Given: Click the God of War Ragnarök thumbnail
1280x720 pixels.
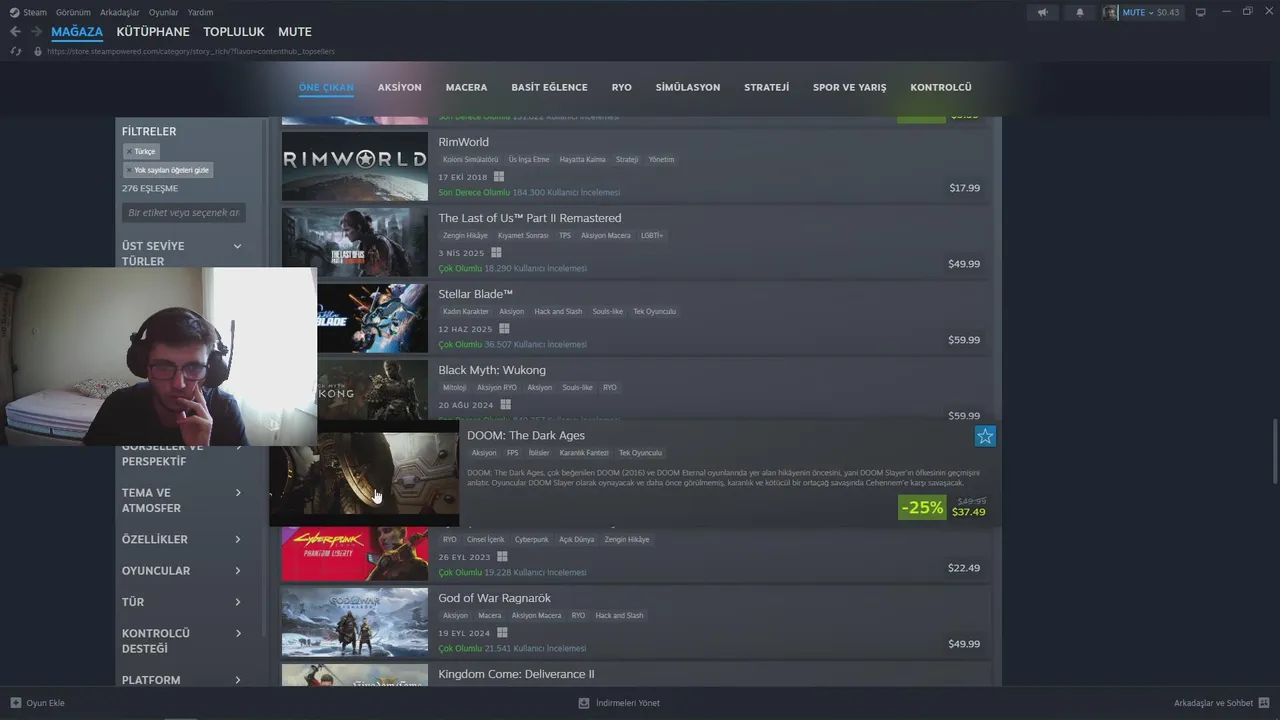Looking at the screenshot, I should (x=354, y=622).
